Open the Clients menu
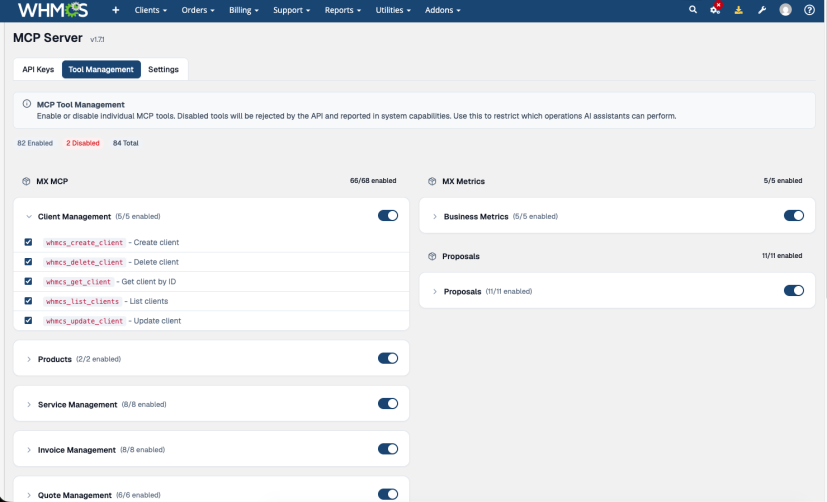 tap(150, 10)
